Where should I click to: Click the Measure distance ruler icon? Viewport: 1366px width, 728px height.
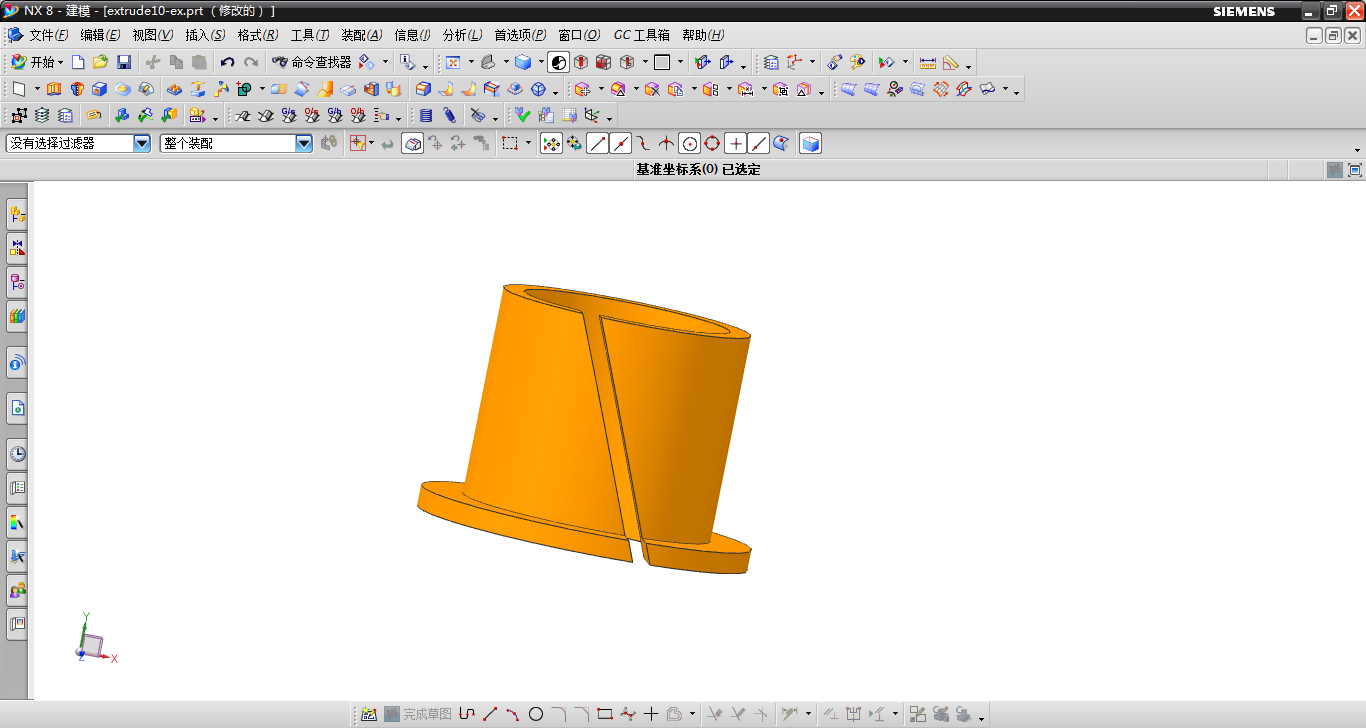coord(927,62)
